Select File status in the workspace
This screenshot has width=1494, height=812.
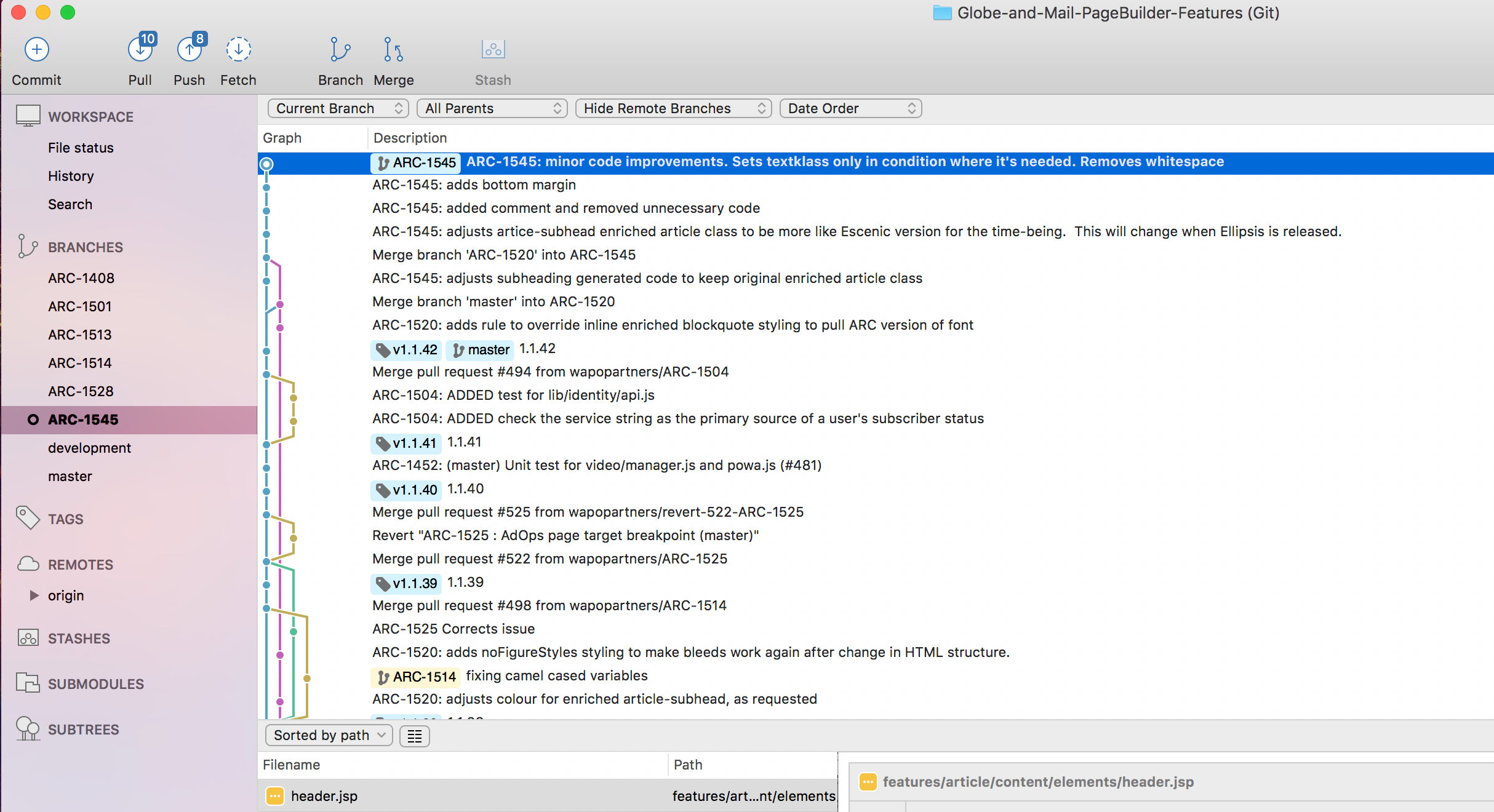(81, 148)
